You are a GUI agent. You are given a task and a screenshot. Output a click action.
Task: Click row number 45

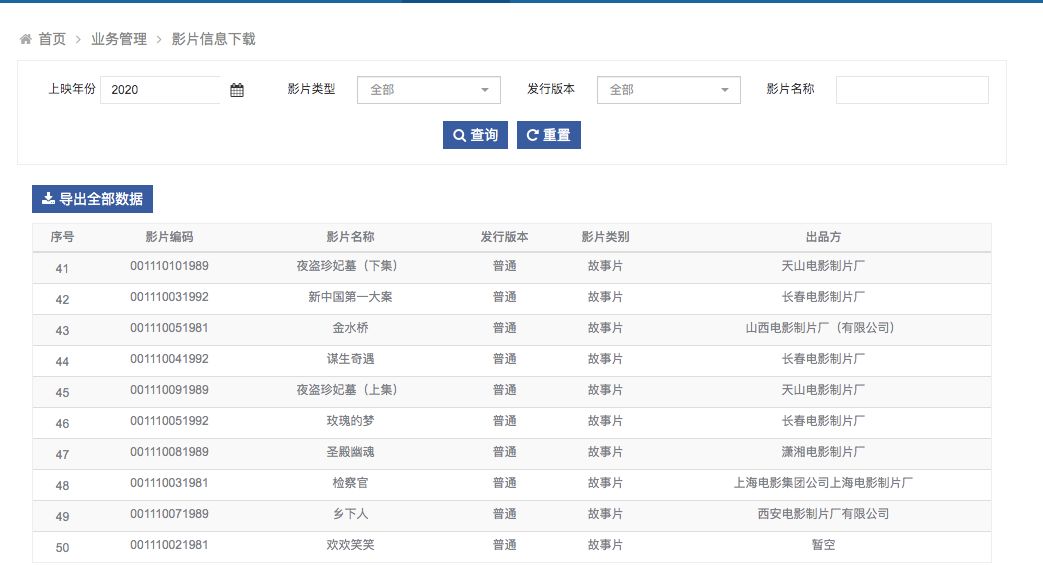(62, 393)
